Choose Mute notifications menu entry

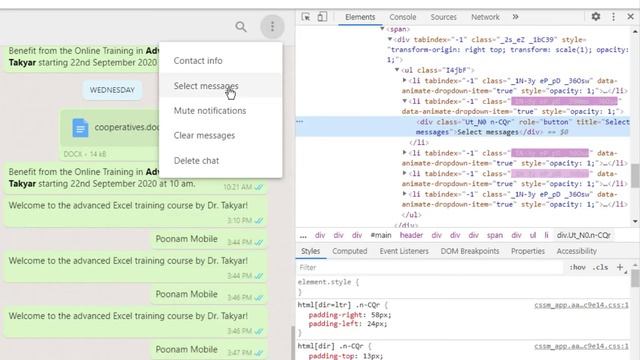coord(220,111)
